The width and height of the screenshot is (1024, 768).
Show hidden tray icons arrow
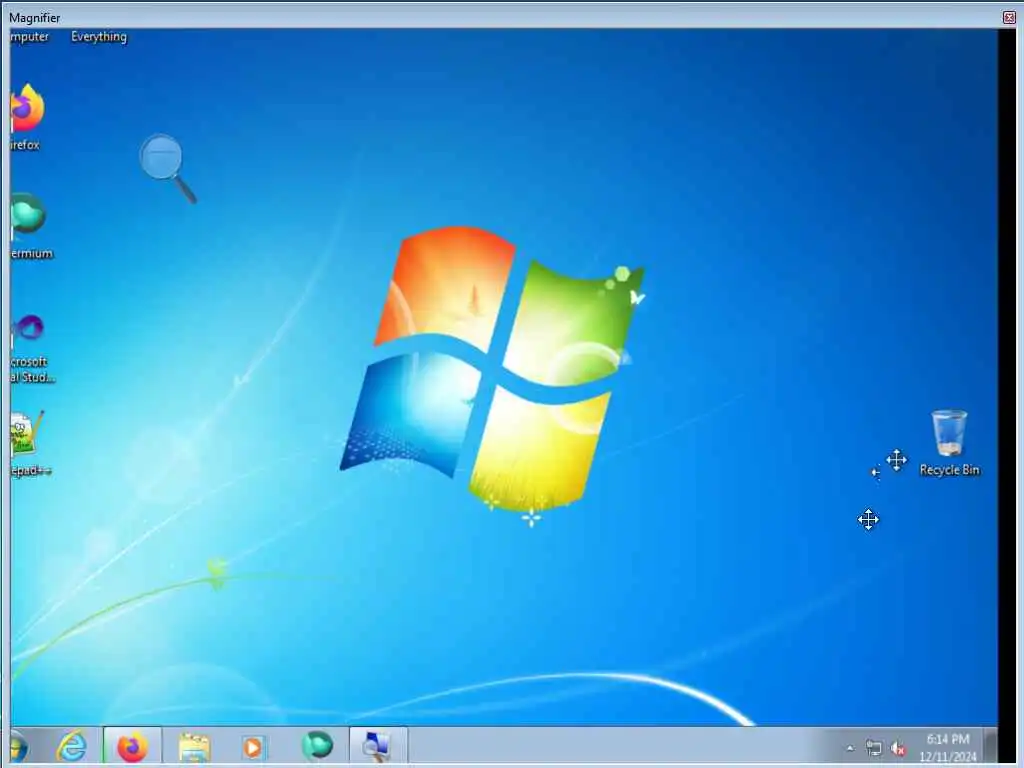(850, 748)
